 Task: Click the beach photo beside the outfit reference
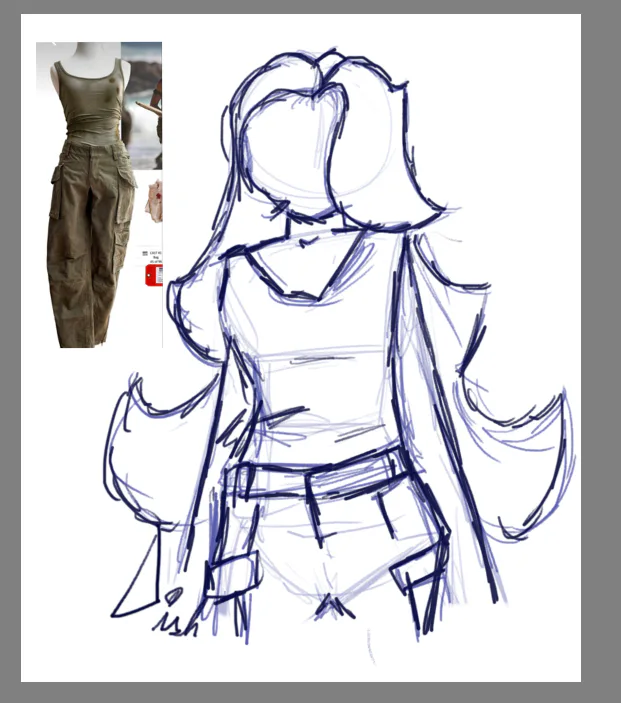pyautogui.click(x=141, y=106)
